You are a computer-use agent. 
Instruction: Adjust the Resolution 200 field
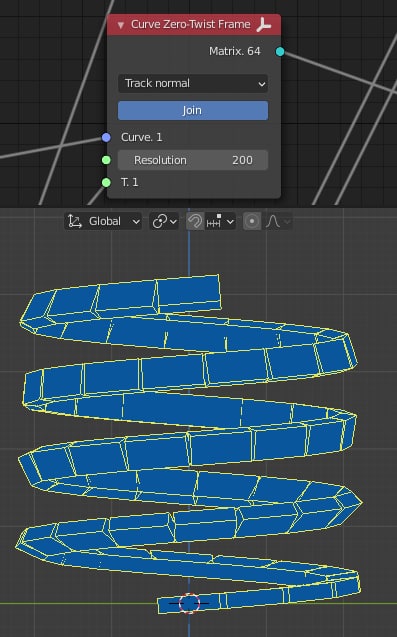(x=193, y=160)
